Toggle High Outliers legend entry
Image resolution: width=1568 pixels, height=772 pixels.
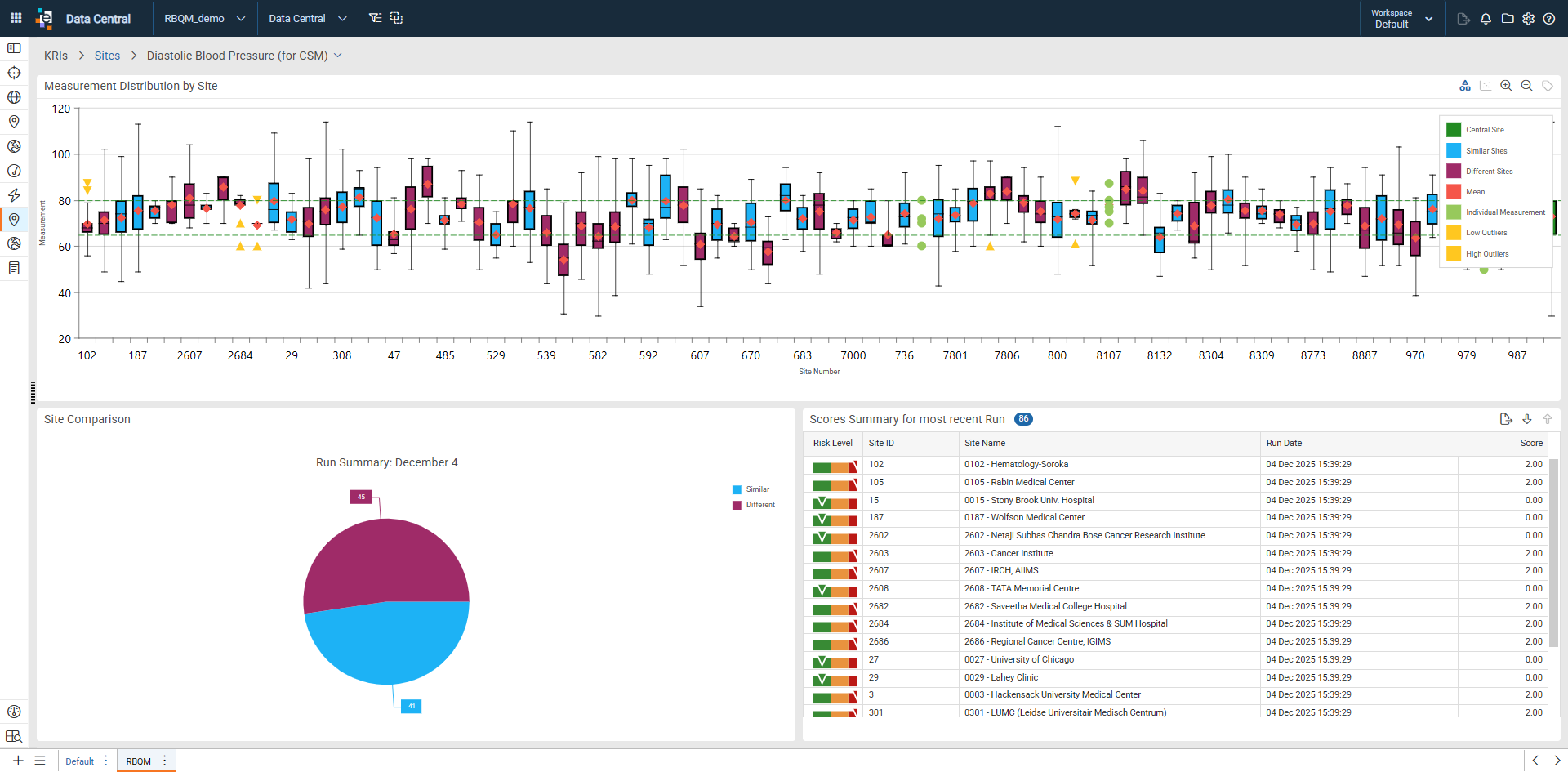click(x=1478, y=254)
